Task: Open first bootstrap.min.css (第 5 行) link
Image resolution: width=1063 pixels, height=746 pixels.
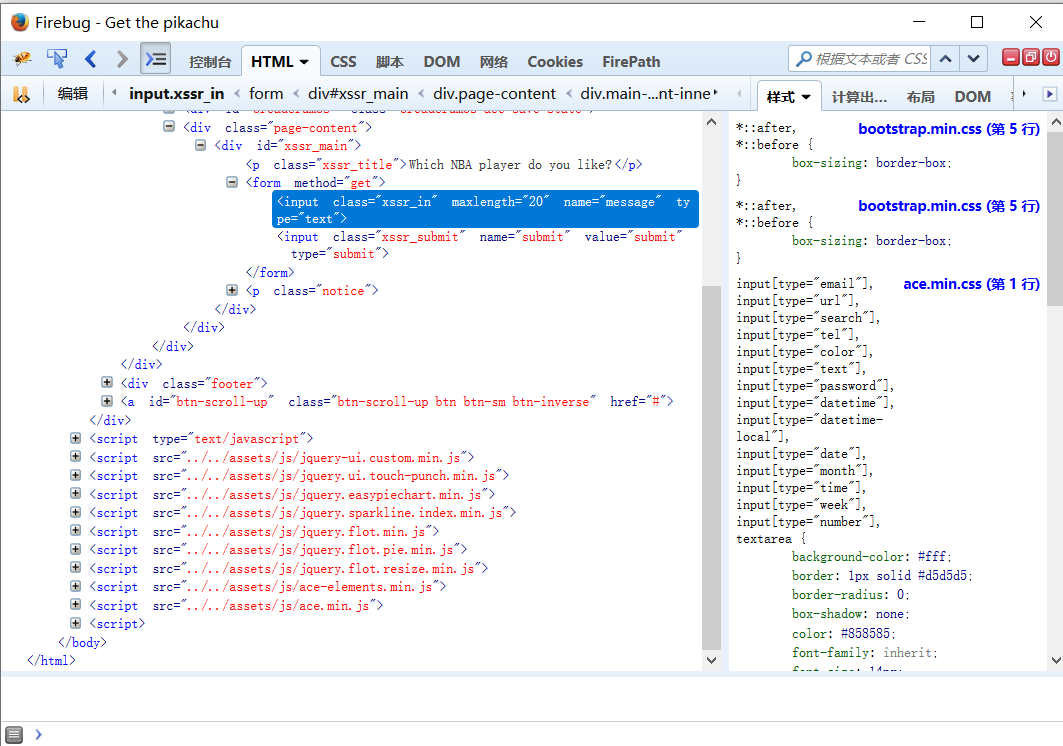Action: 948,129
